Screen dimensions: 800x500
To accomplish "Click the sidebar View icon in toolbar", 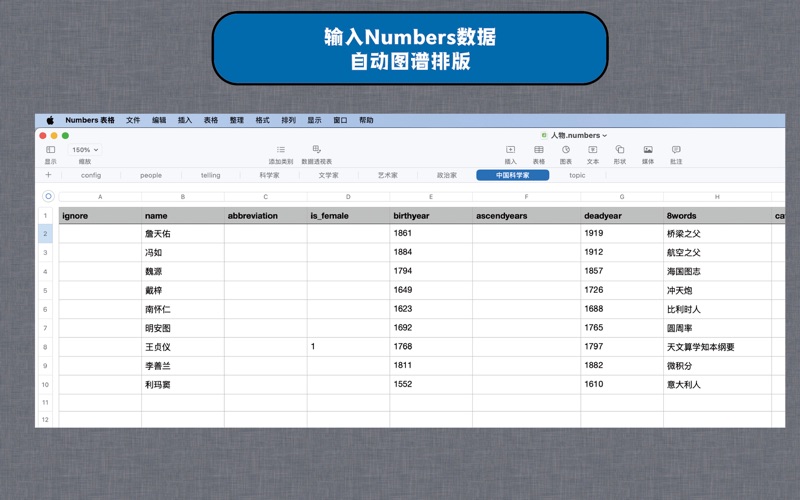I will [51, 149].
